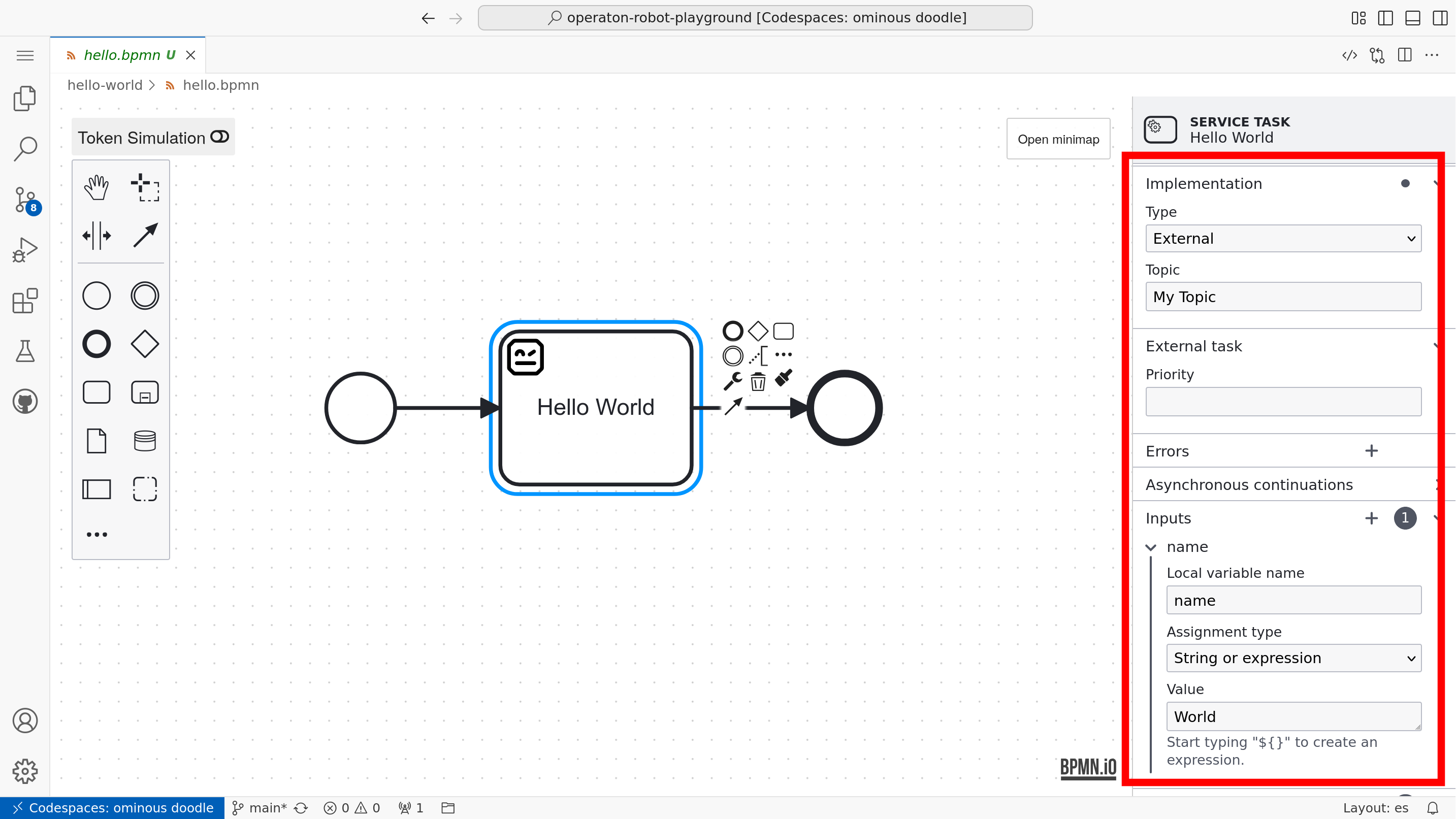Activate the create/remove space tool

[96, 235]
